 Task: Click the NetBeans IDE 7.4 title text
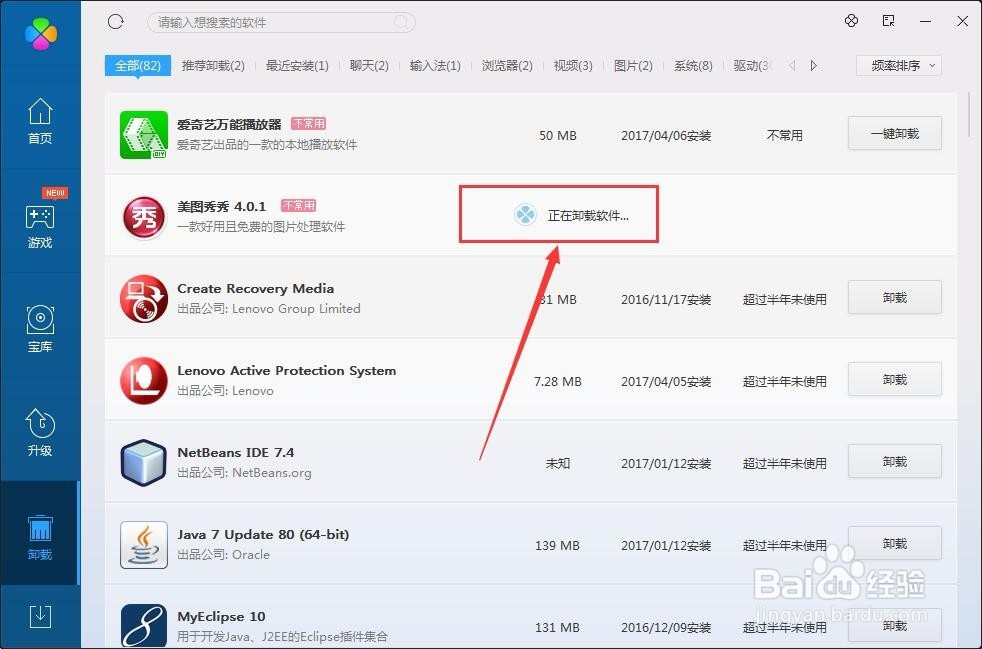235,452
